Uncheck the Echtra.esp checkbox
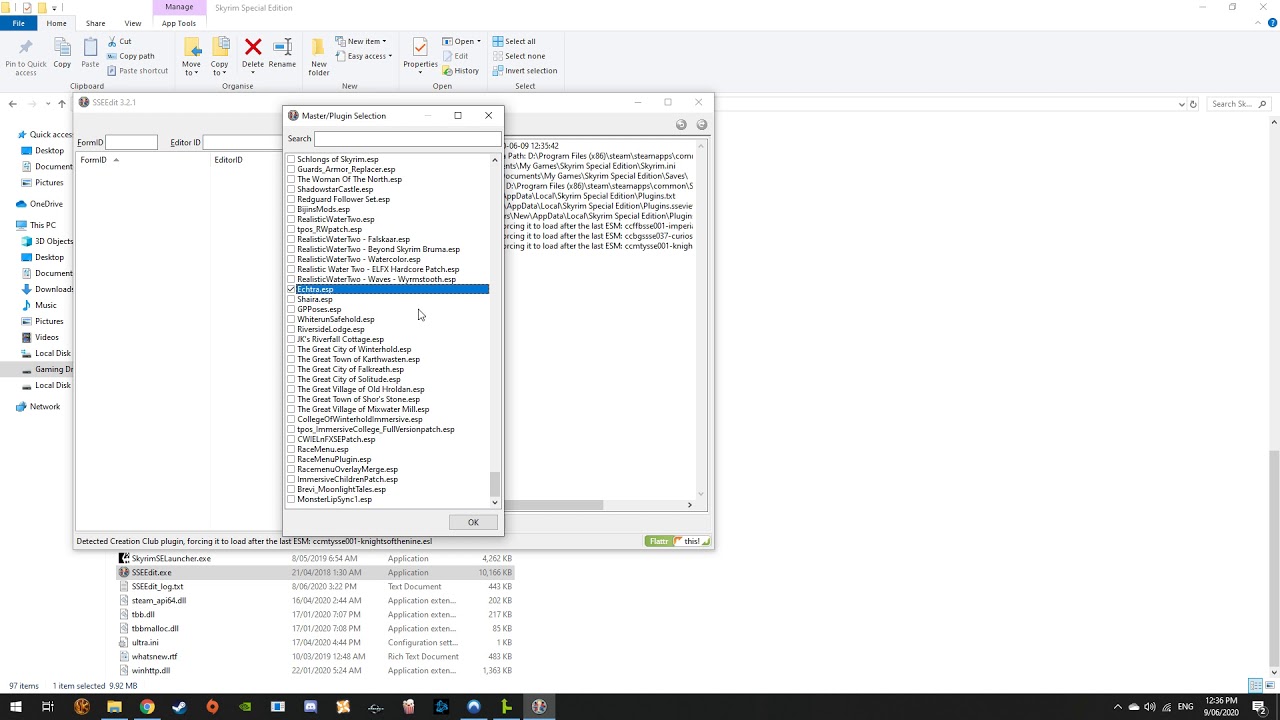Viewport: 1280px width, 720px height. coord(292,289)
